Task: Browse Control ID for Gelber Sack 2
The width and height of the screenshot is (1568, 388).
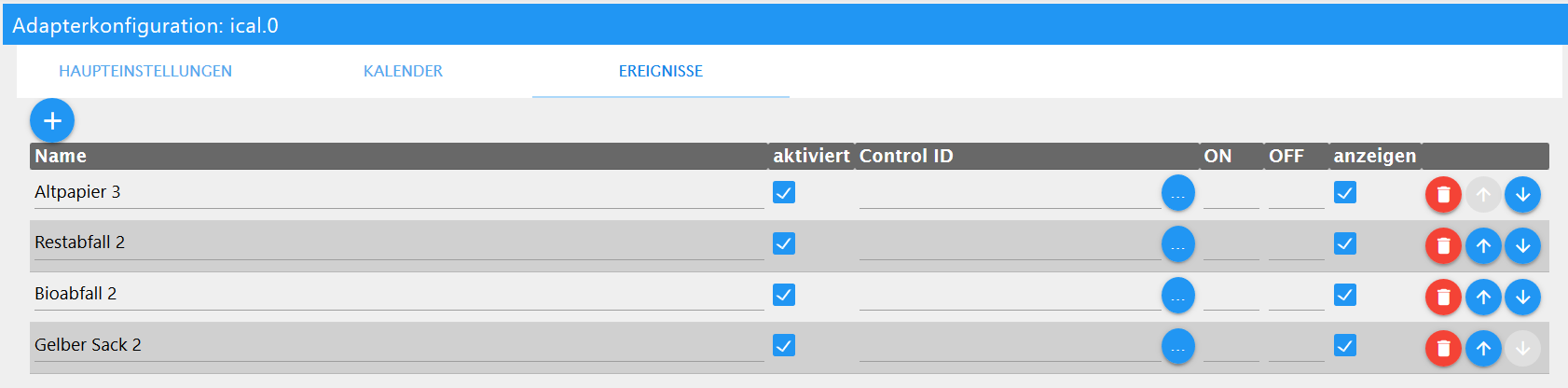Action: pyautogui.click(x=1177, y=348)
